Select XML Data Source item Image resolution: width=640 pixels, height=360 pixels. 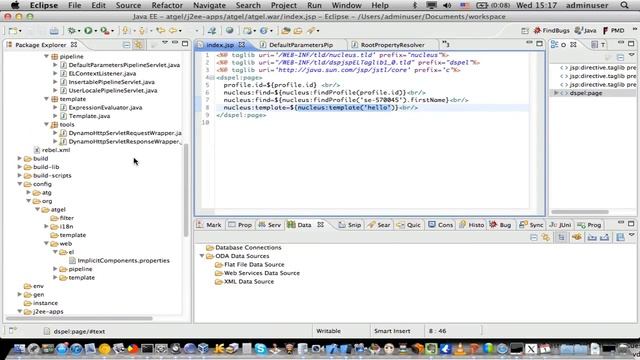coord(249,282)
